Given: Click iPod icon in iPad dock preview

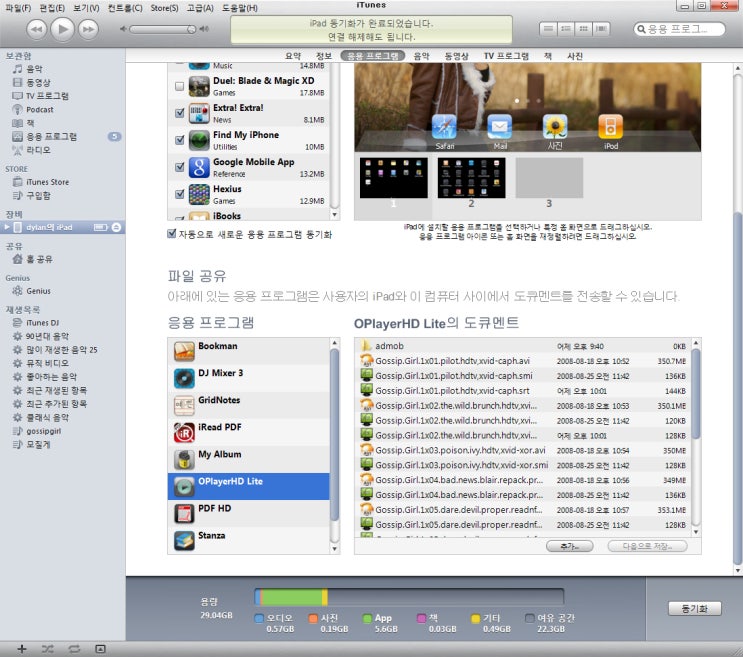Looking at the screenshot, I should click(610, 127).
